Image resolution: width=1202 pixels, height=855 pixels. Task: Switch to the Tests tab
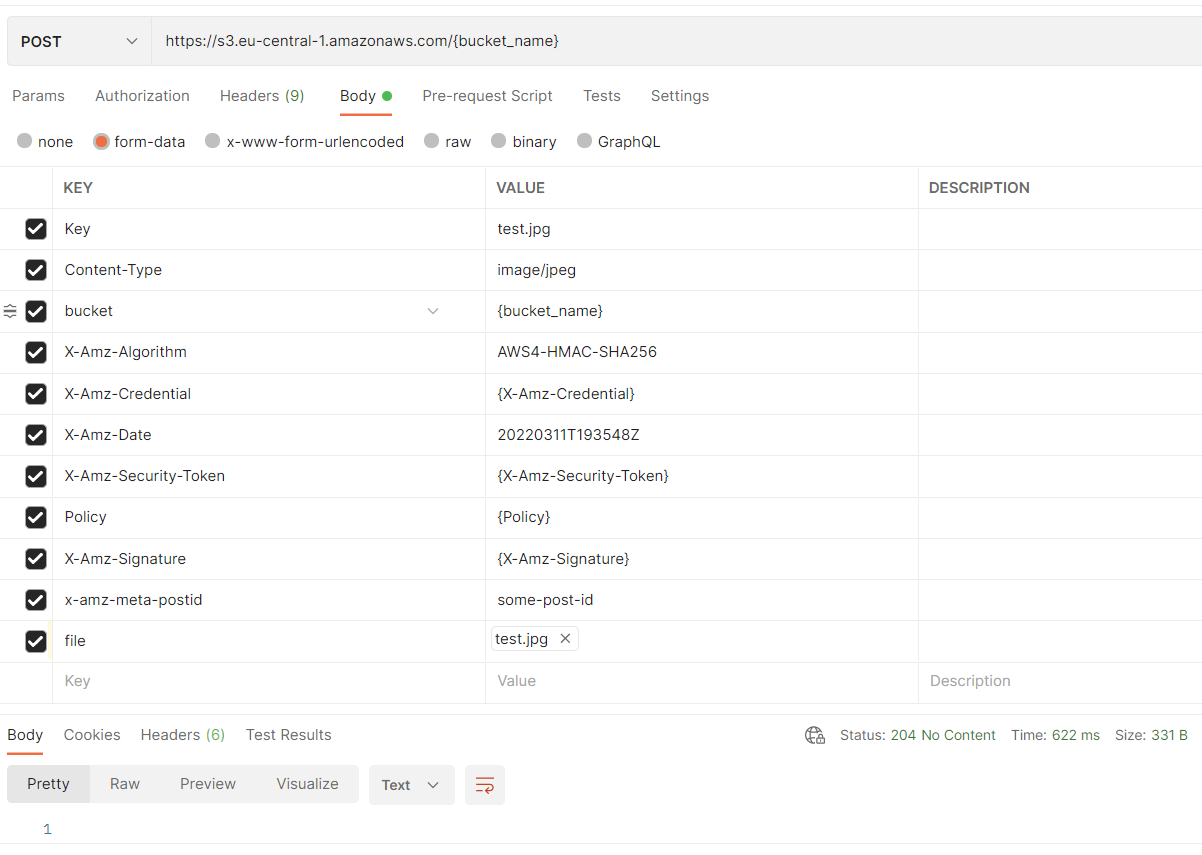602,96
